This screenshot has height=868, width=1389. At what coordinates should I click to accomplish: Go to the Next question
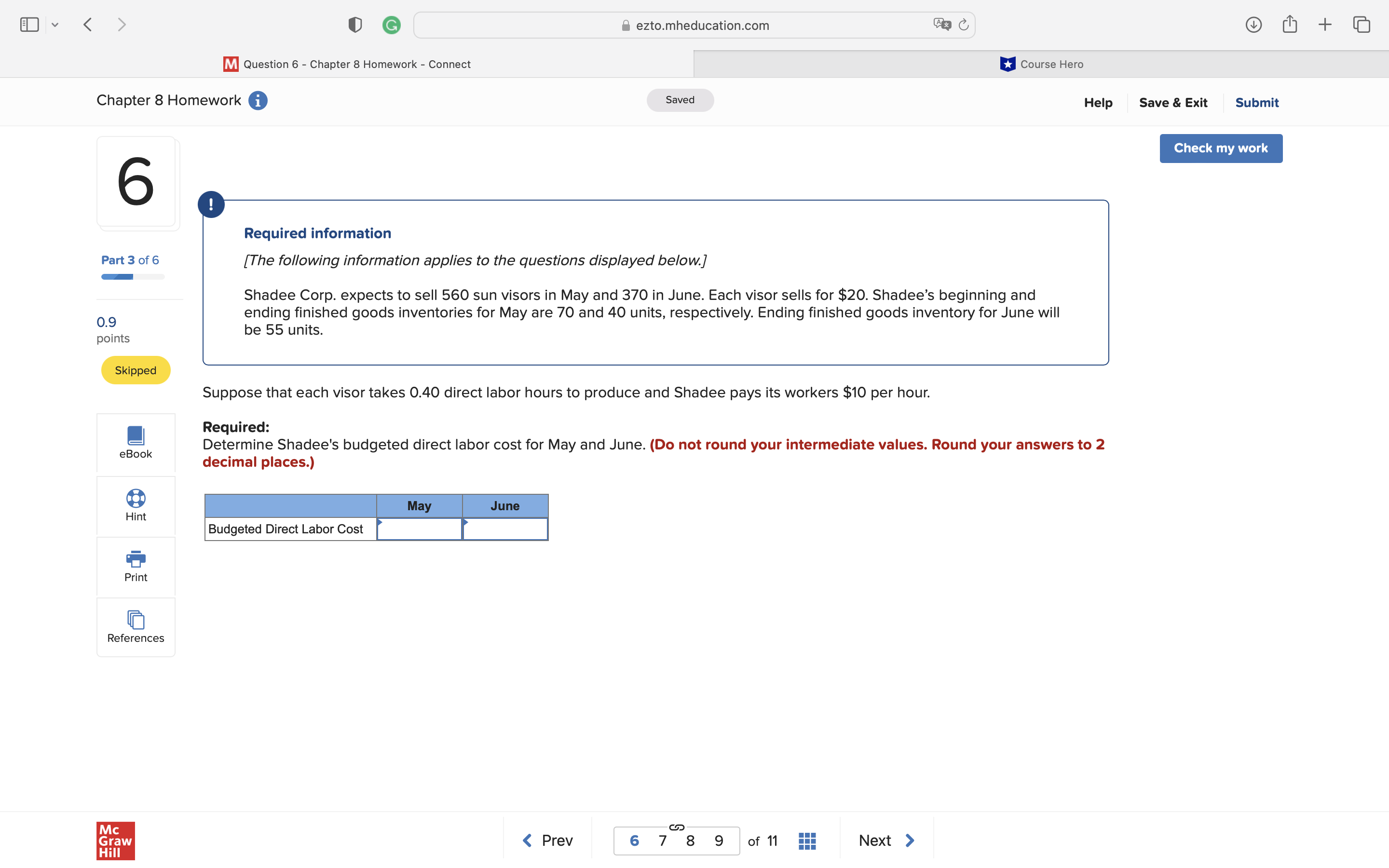pos(886,841)
